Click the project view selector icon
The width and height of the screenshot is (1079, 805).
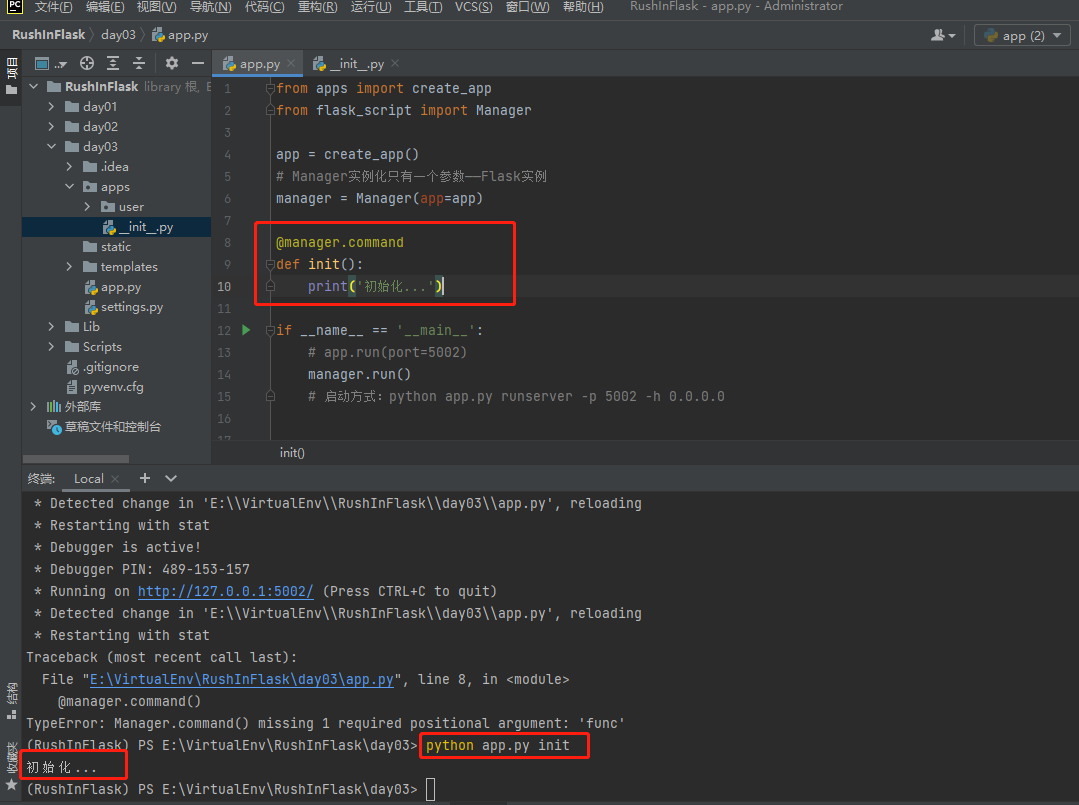50,64
